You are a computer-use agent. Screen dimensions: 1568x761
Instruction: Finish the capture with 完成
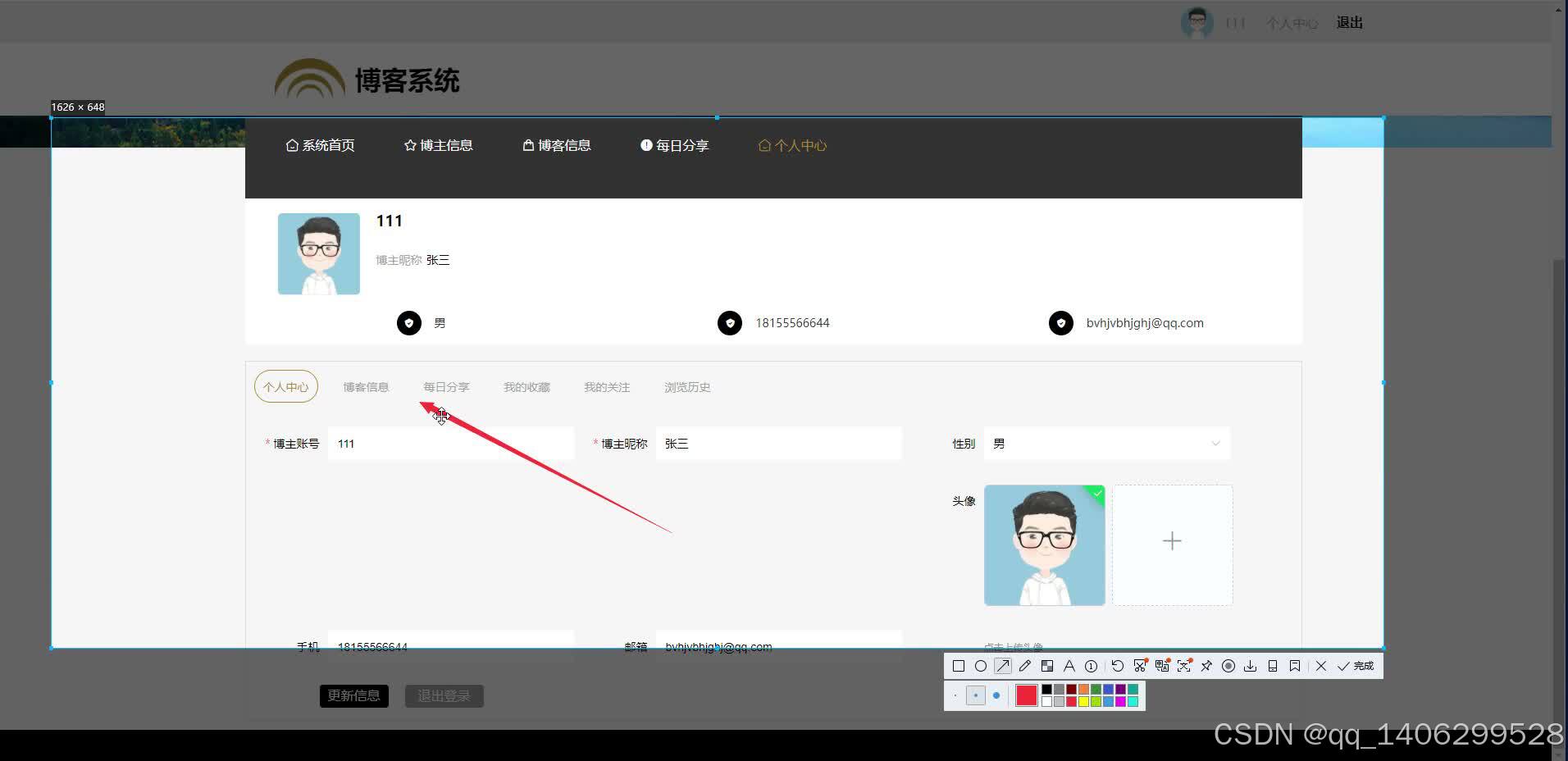[1356, 666]
